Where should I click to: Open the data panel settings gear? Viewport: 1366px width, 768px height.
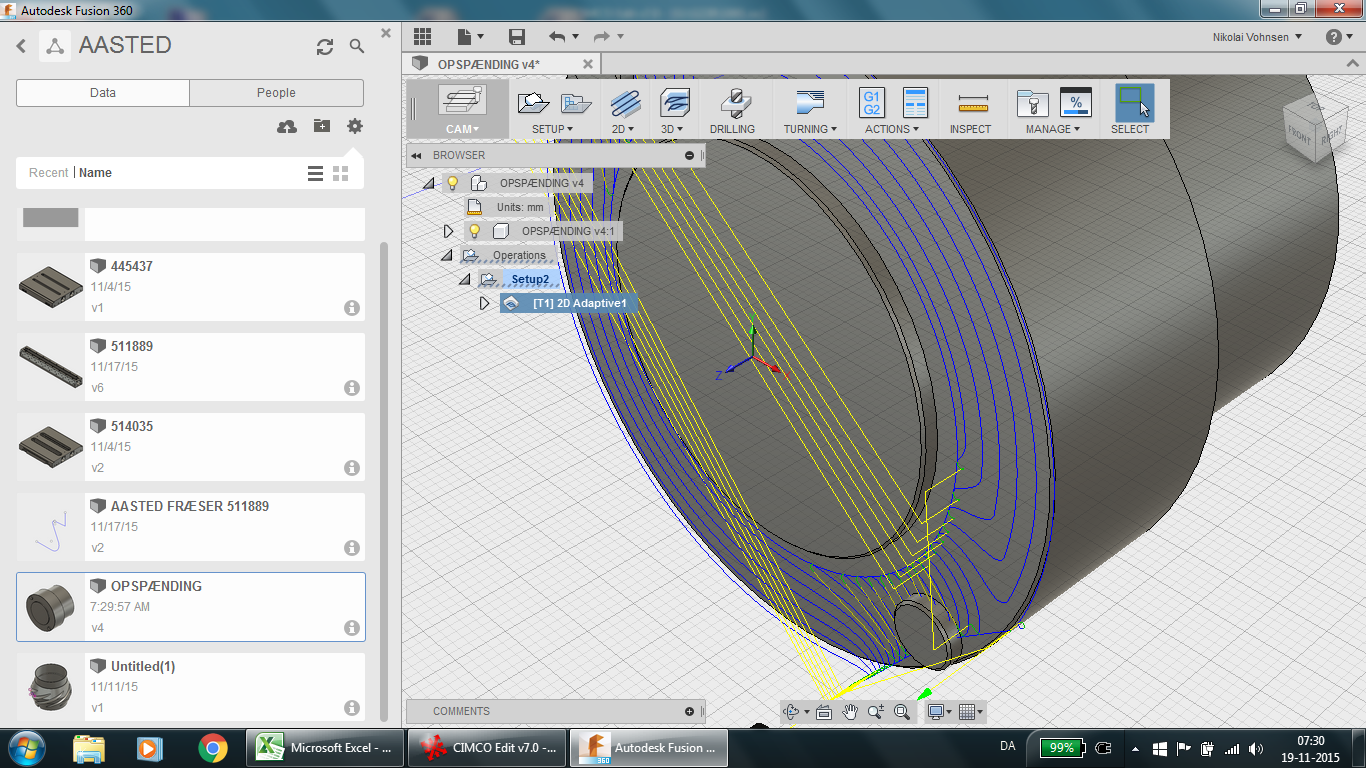(x=356, y=124)
